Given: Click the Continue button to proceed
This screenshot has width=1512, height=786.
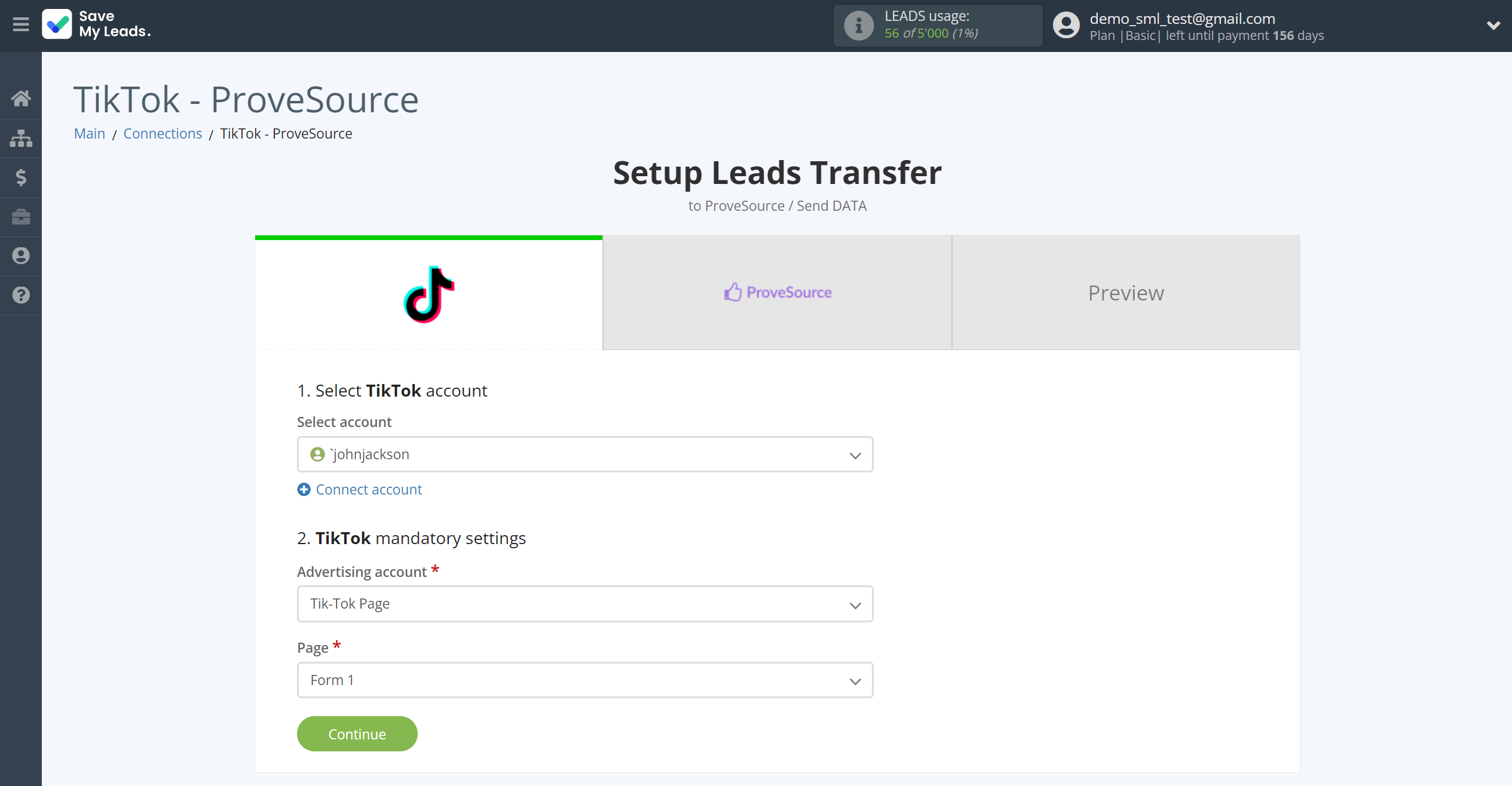Looking at the screenshot, I should click(357, 733).
